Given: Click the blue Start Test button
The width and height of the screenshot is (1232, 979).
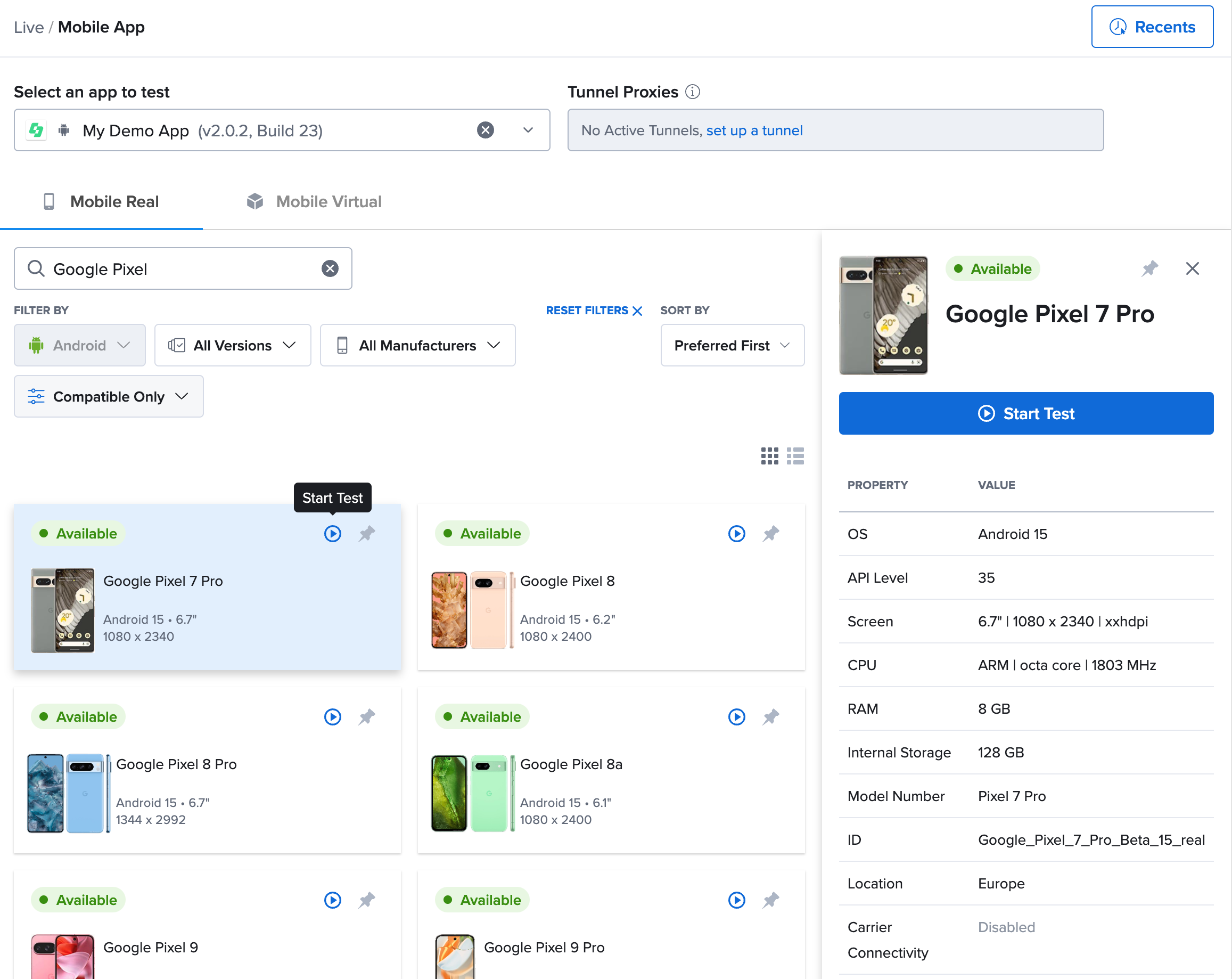Looking at the screenshot, I should tap(1026, 413).
